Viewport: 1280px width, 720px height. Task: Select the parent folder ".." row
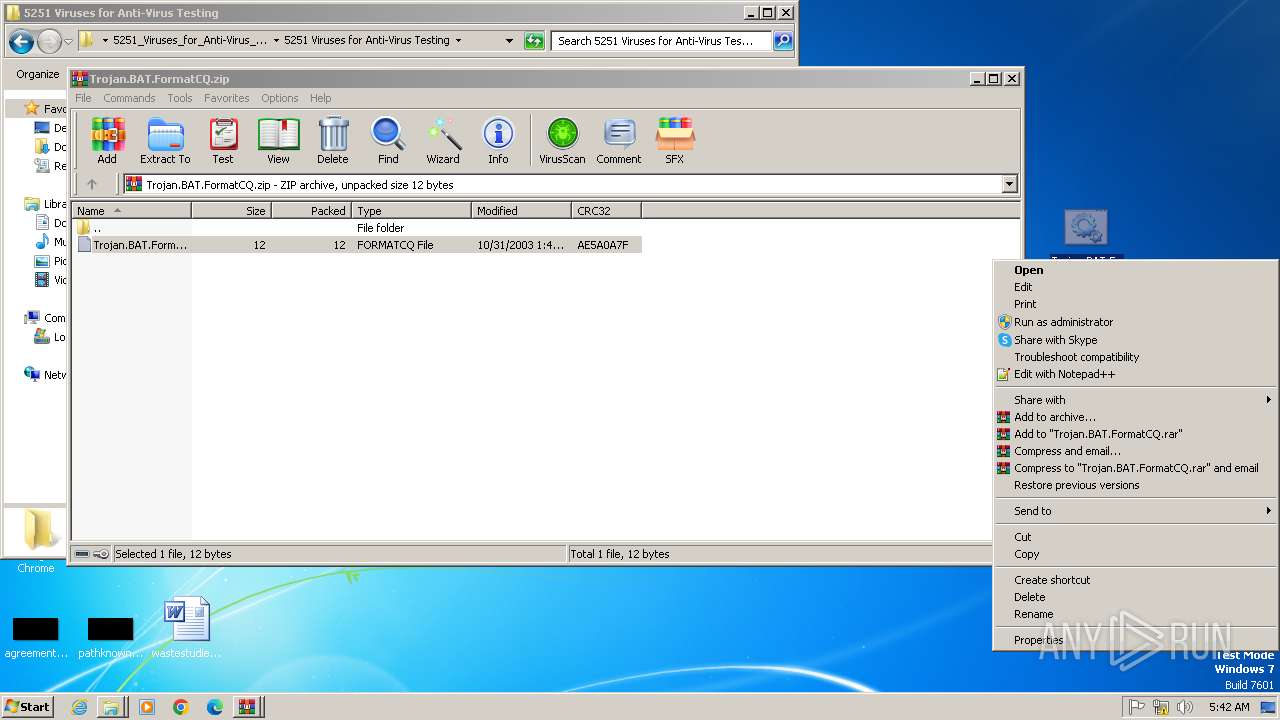coord(357,228)
